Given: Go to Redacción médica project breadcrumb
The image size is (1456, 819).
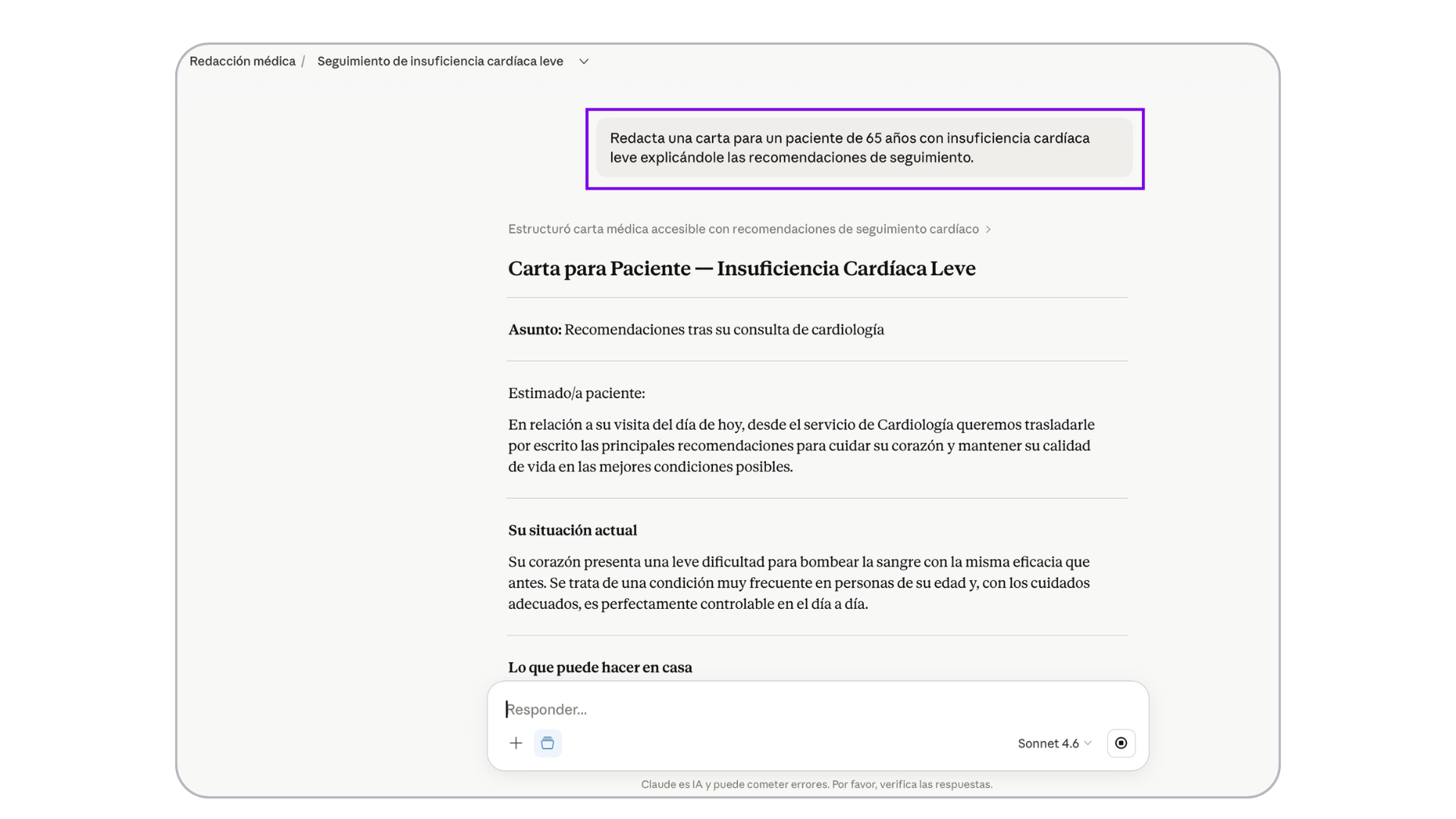Looking at the screenshot, I should [x=242, y=61].
